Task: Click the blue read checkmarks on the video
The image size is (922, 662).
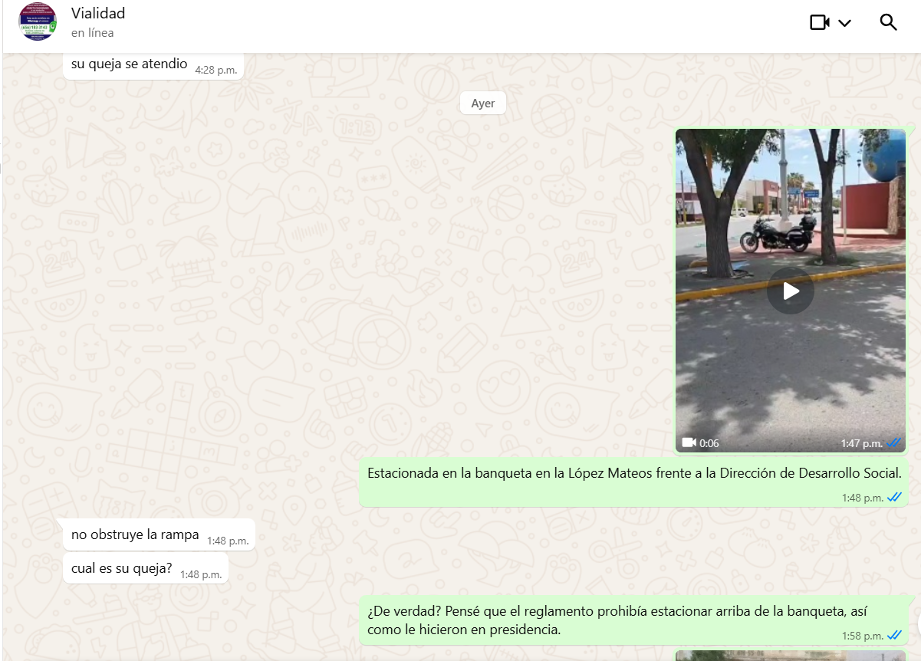Action: click(894, 443)
